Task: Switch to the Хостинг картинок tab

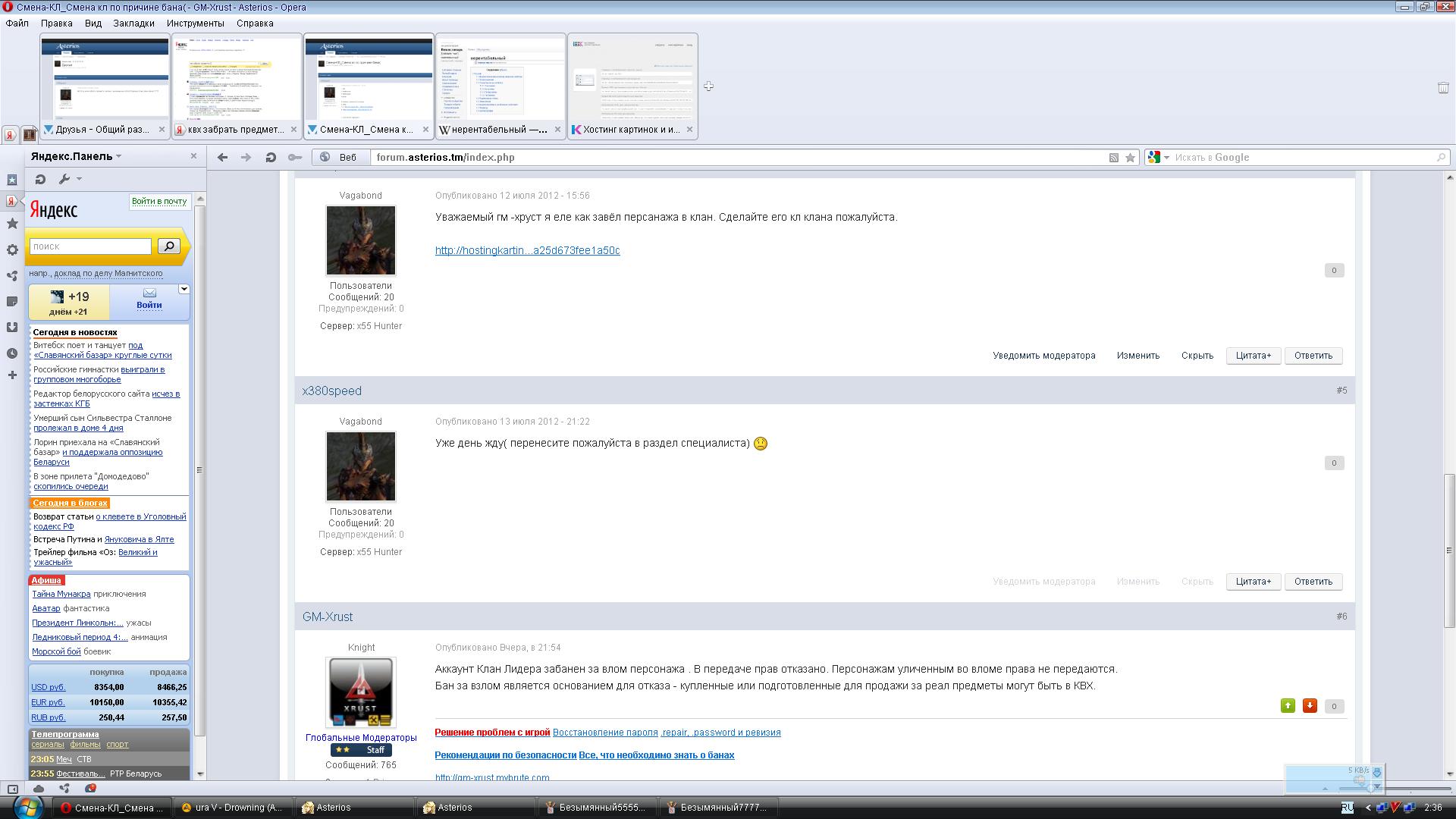Action: click(x=632, y=86)
